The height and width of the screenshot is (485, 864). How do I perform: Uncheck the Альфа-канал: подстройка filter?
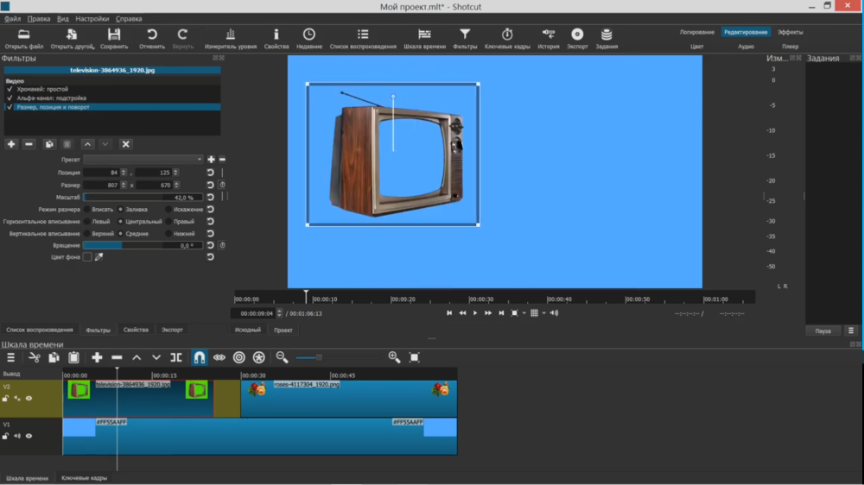point(9,98)
